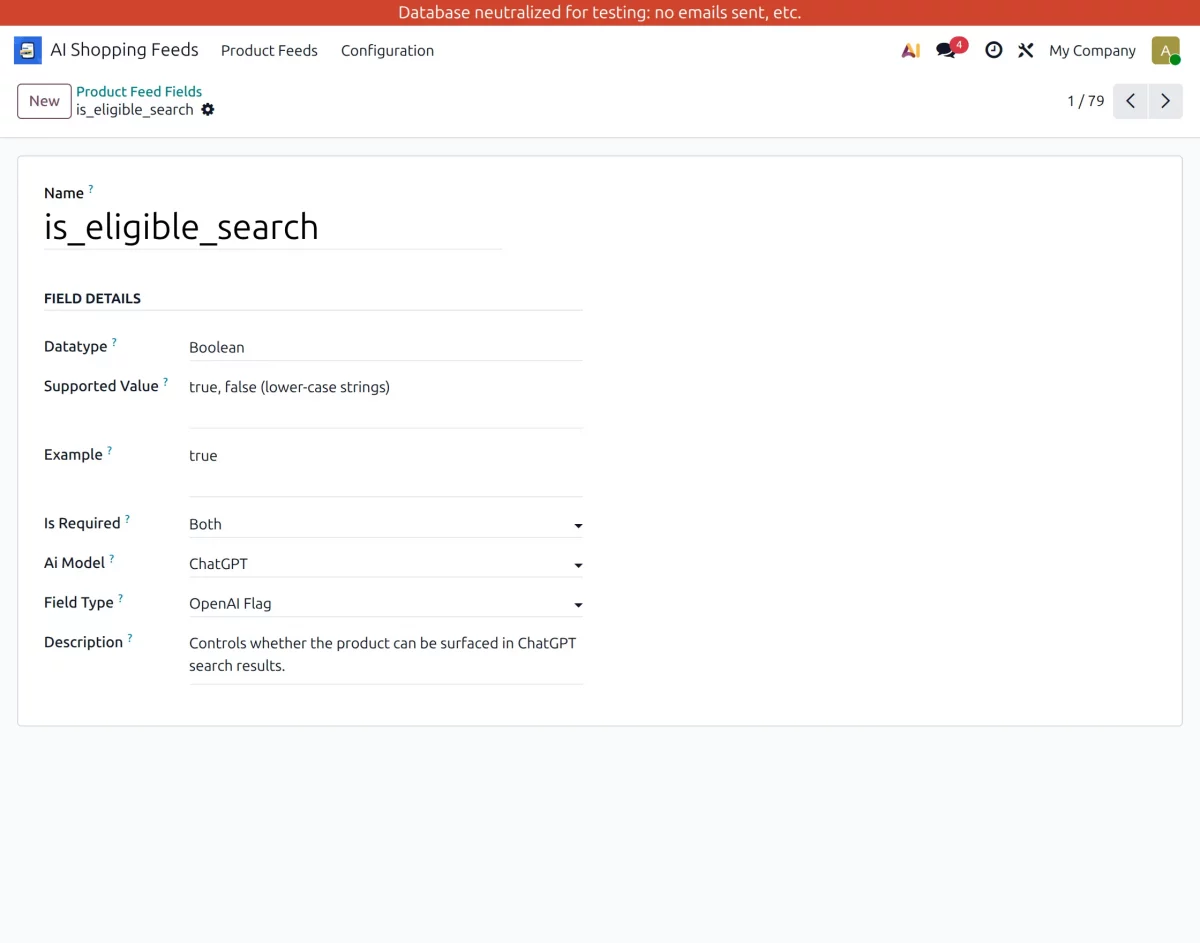Screen dimensions: 1200x943
Task: Open the Product Feeds menu
Action: [269, 50]
